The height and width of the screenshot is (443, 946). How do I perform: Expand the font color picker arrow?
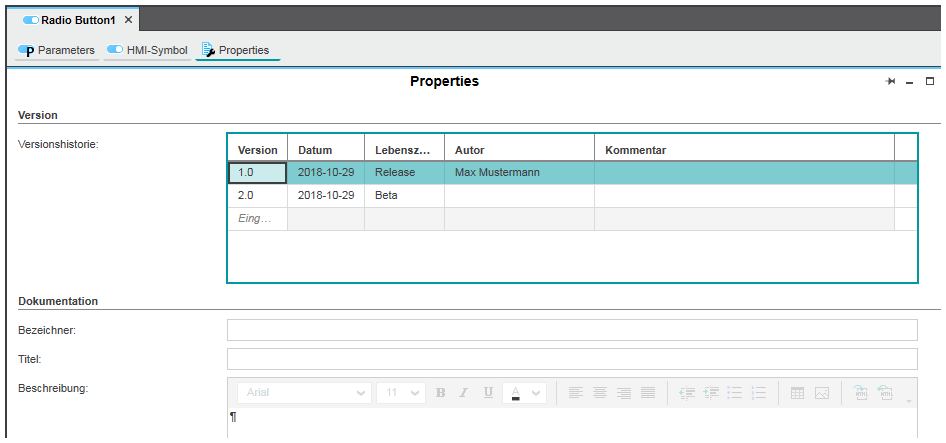(x=536, y=393)
